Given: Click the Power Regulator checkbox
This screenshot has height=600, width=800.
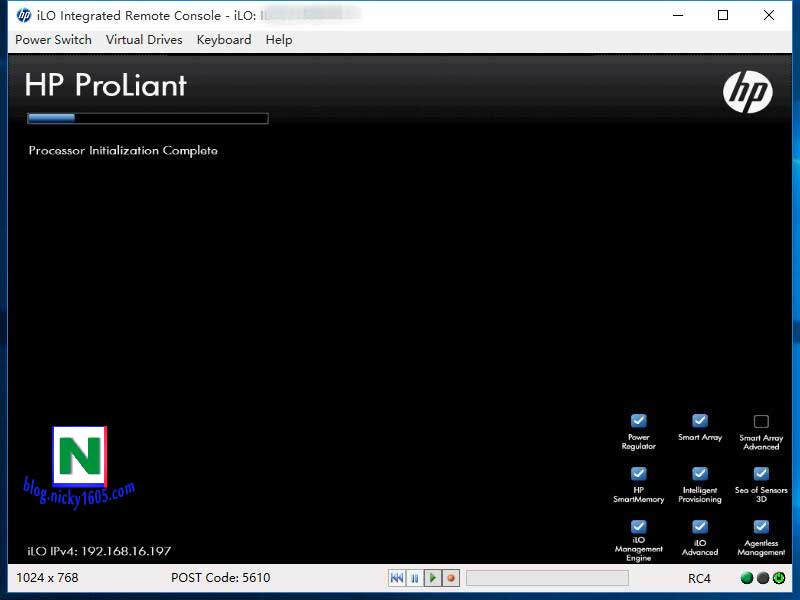Looking at the screenshot, I should pyautogui.click(x=638, y=420).
